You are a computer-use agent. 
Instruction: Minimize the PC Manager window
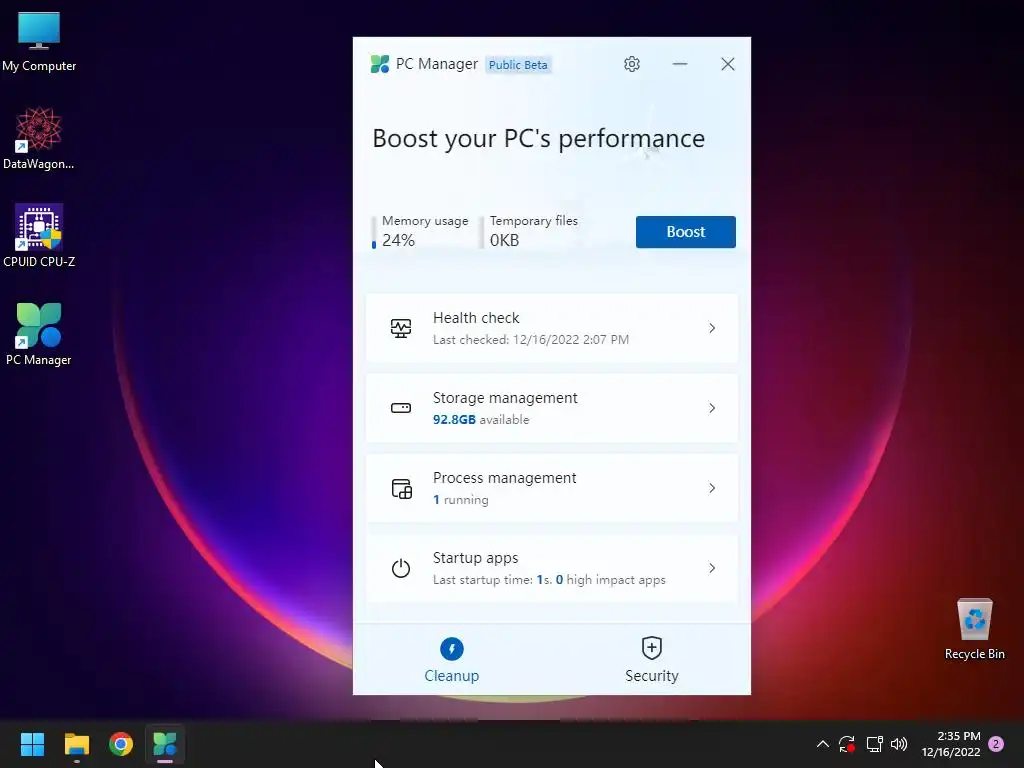click(x=680, y=64)
